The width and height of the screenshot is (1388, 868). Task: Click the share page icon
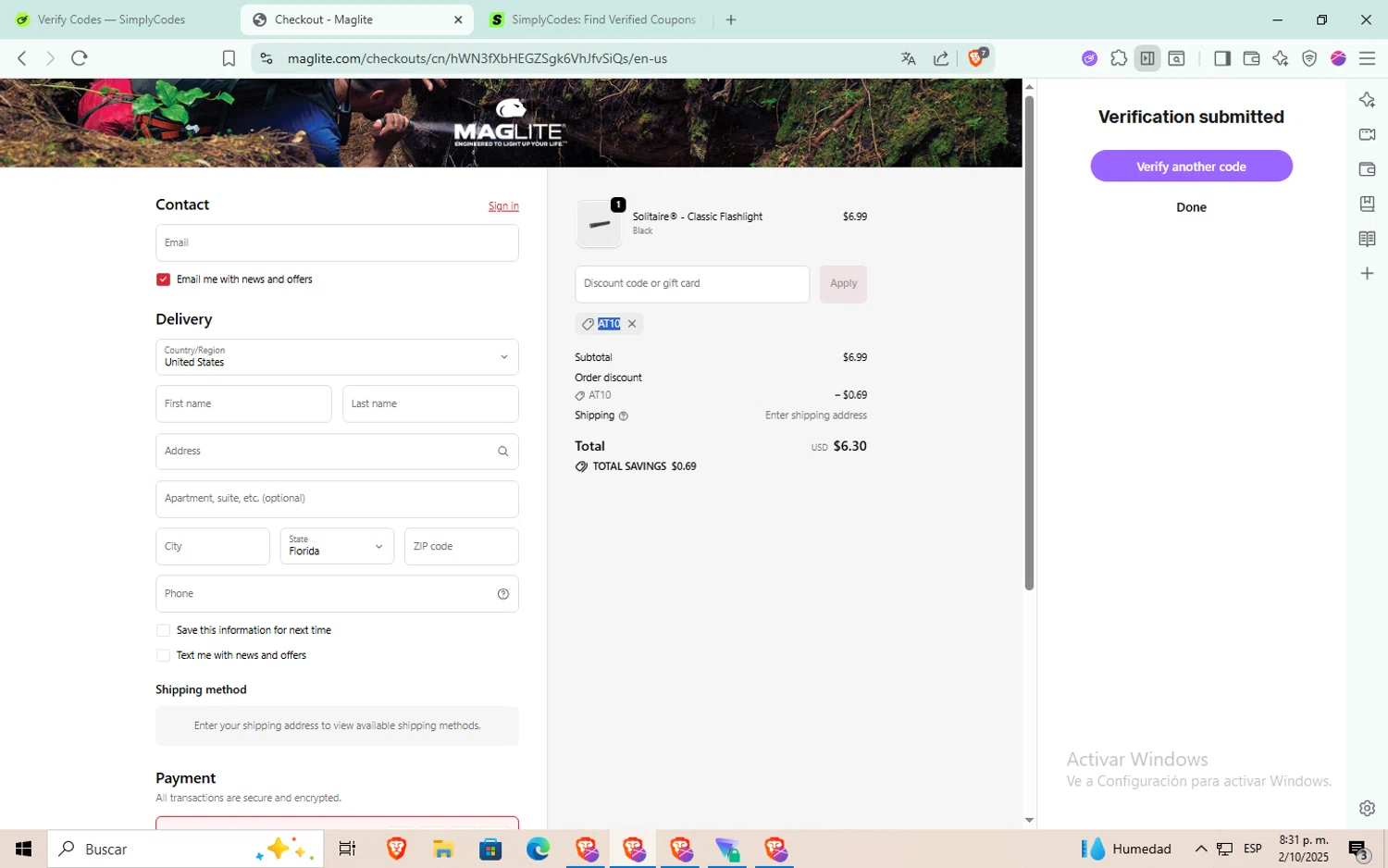(941, 58)
